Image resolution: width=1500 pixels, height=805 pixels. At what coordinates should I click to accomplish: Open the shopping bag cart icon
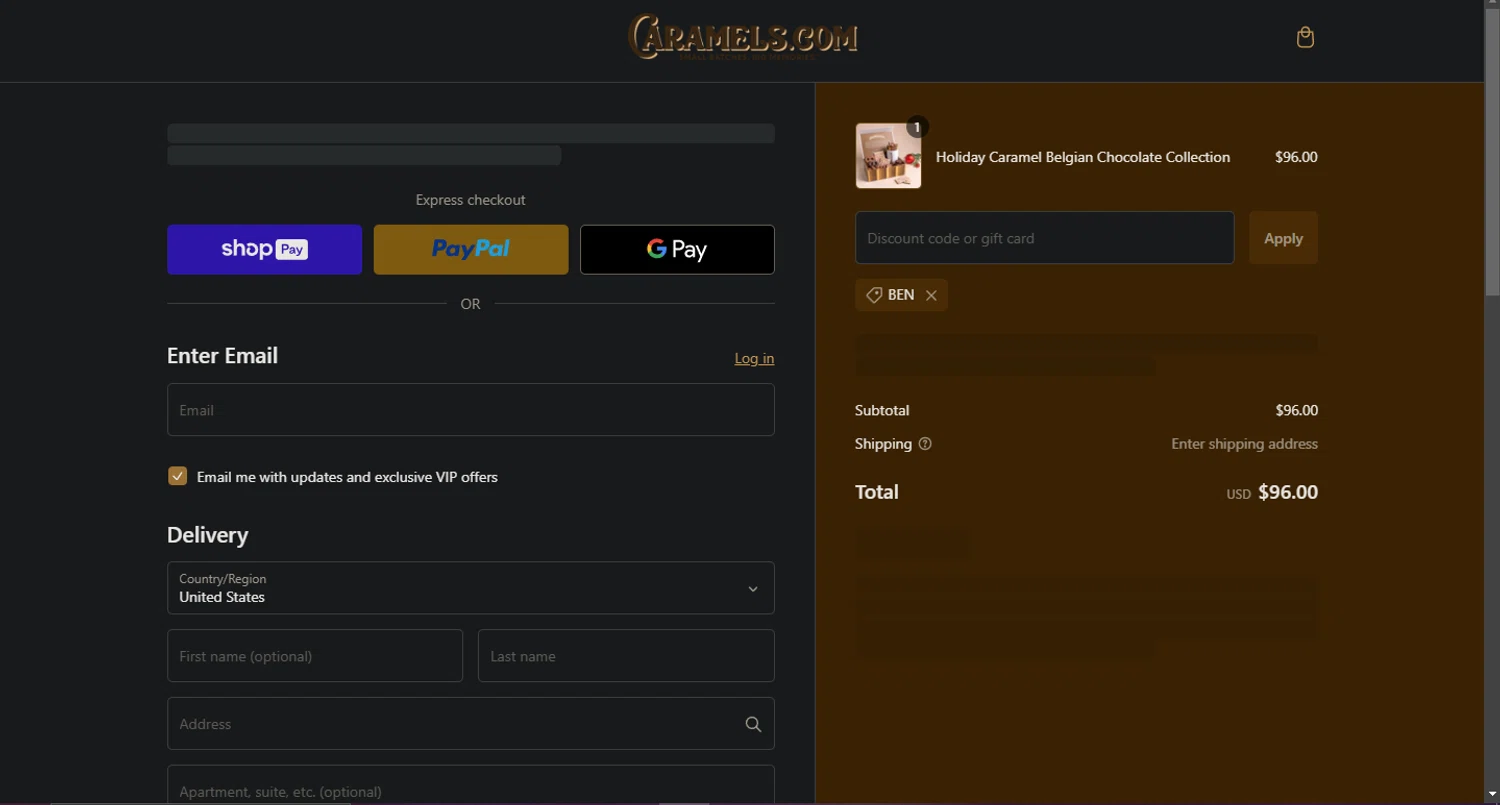pyautogui.click(x=1305, y=38)
